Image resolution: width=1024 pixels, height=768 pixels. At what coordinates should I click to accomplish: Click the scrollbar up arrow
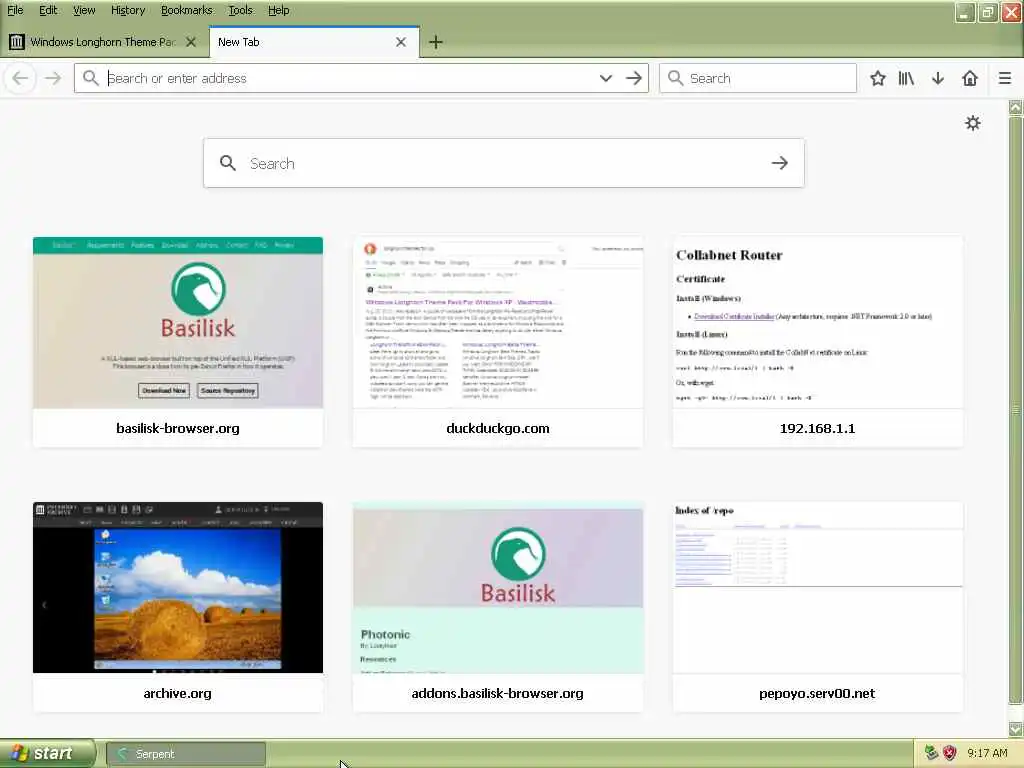[x=1016, y=108]
